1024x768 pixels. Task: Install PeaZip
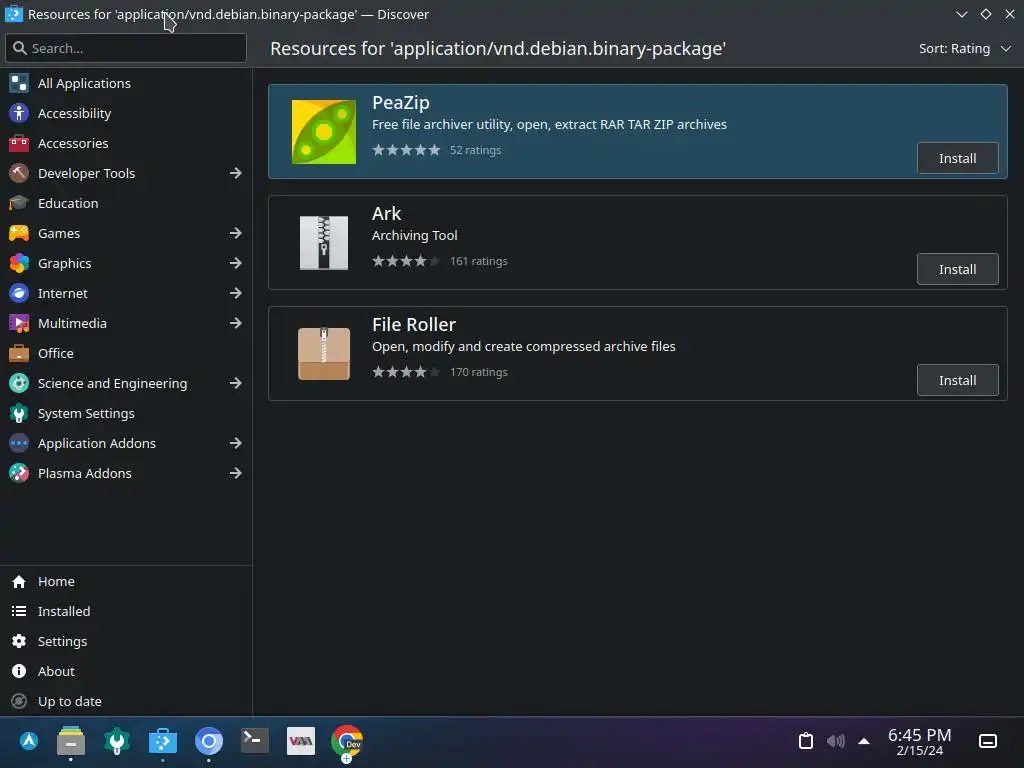tap(957, 158)
